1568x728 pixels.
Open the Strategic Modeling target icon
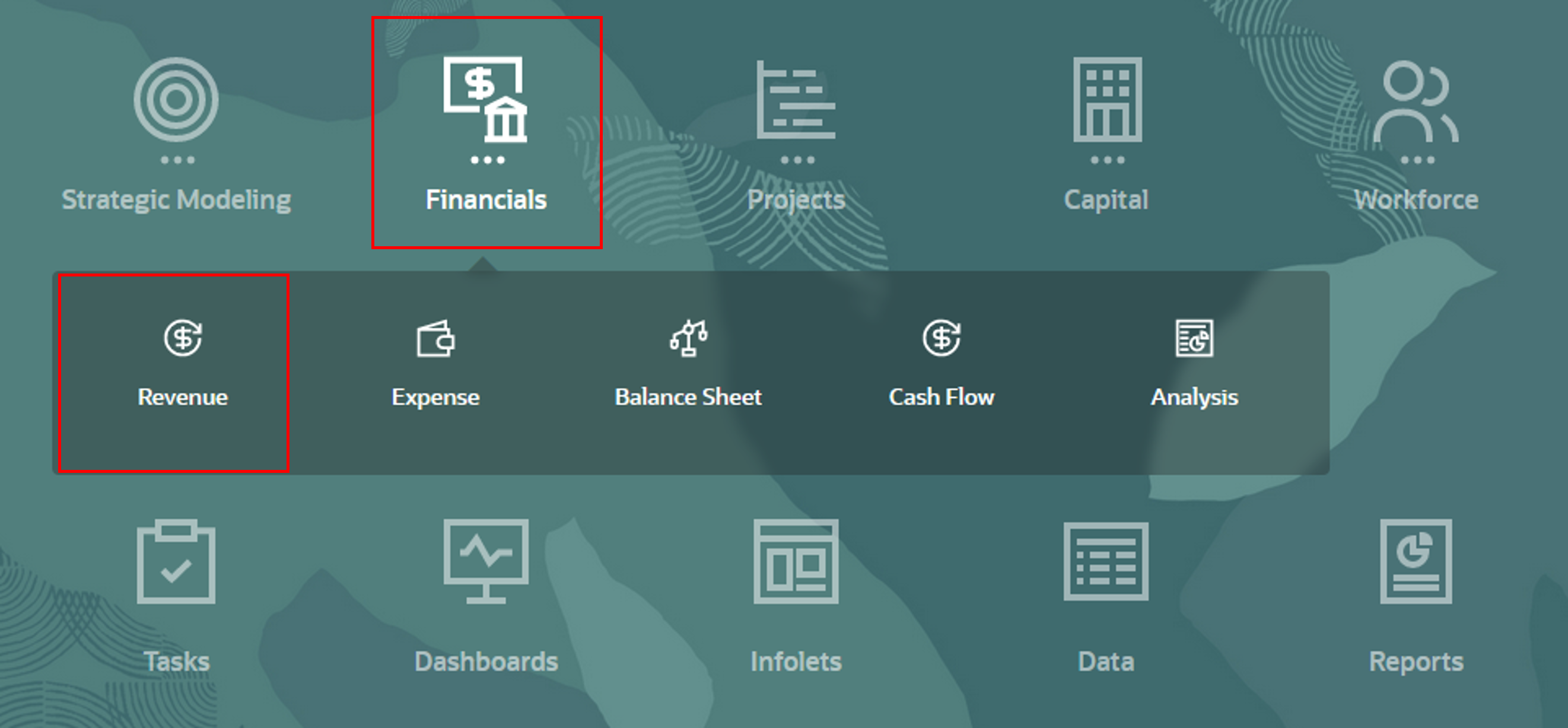tap(176, 99)
